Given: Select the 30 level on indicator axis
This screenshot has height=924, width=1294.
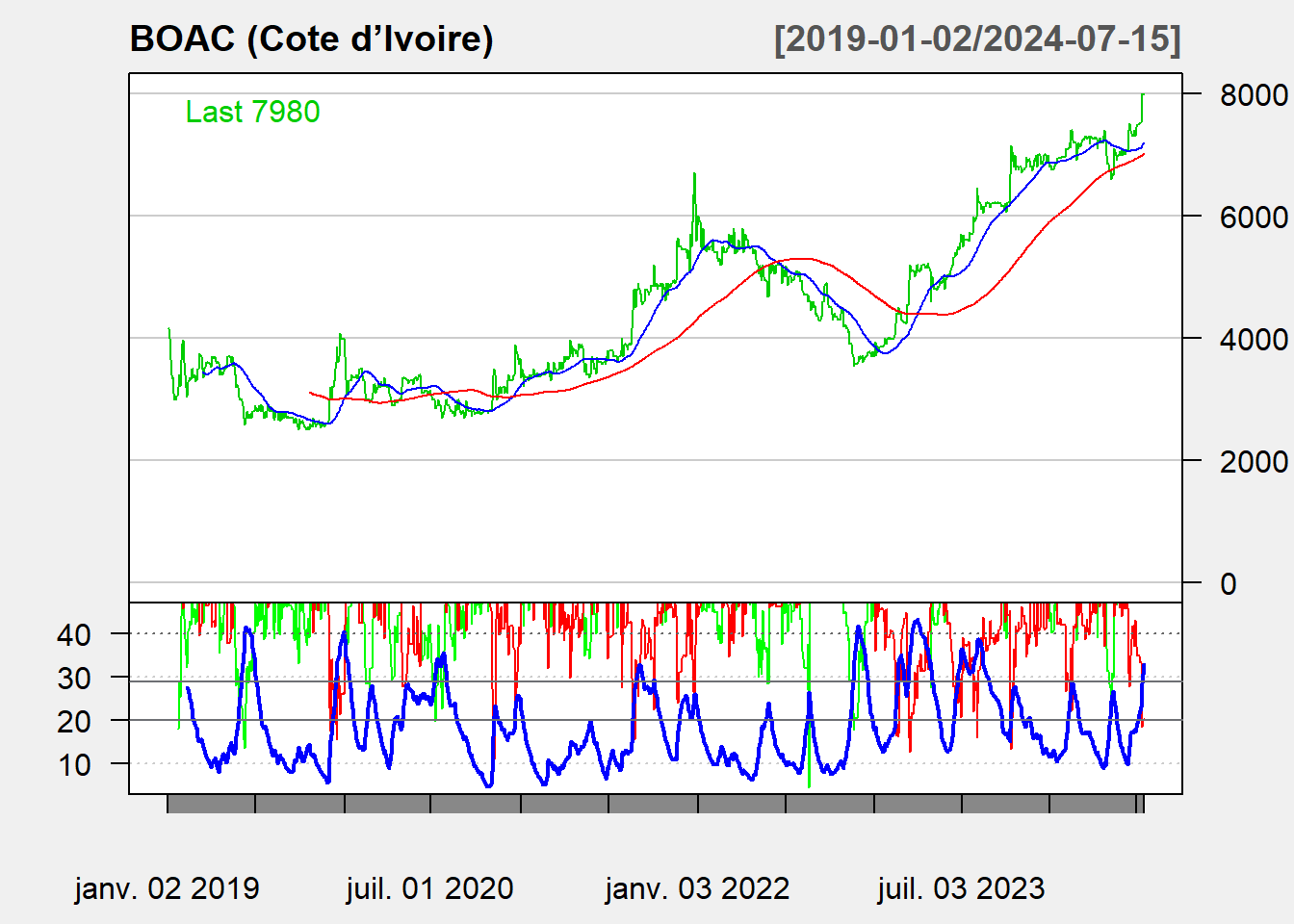Looking at the screenshot, I should [74, 679].
